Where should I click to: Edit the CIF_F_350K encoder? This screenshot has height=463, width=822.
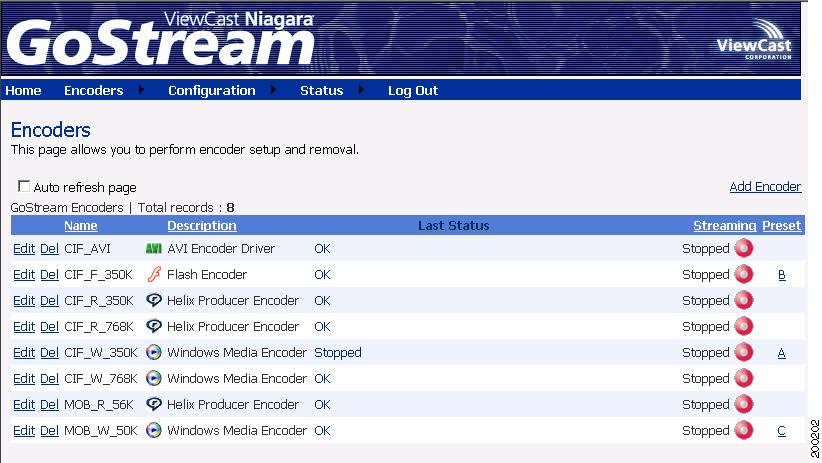(24, 274)
